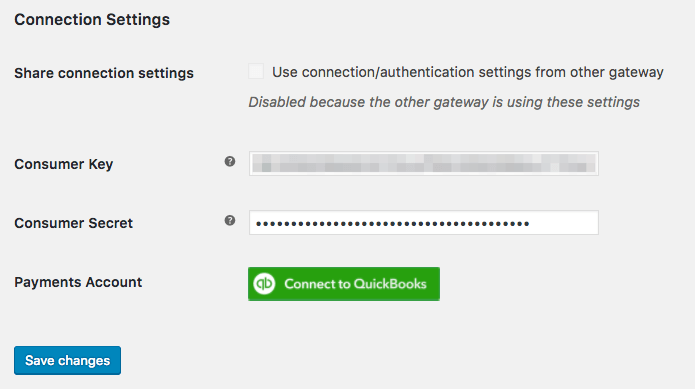Click the 'Payments Account' label
The width and height of the screenshot is (695, 389).
pos(78,282)
